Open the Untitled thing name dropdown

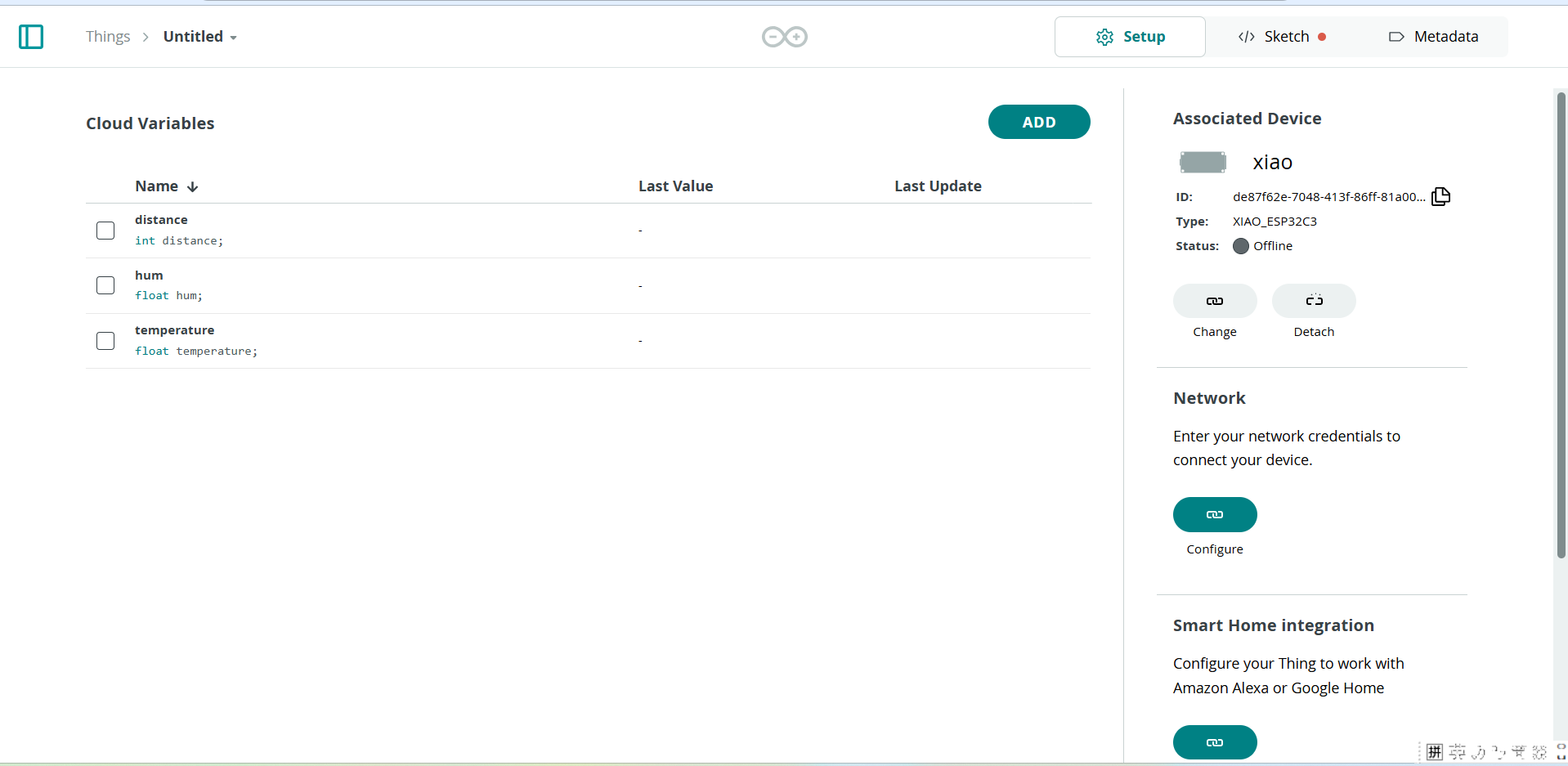(200, 37)
